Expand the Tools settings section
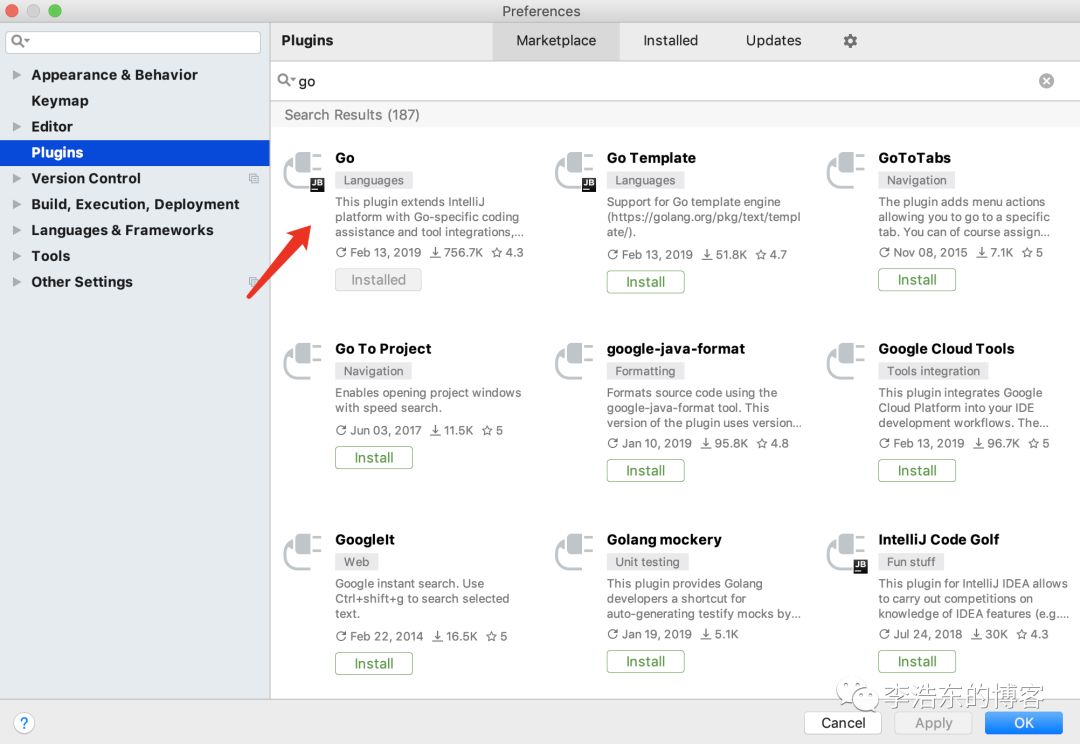The image size is (1080, 744). pyautogui.click(x=17, y=256)
